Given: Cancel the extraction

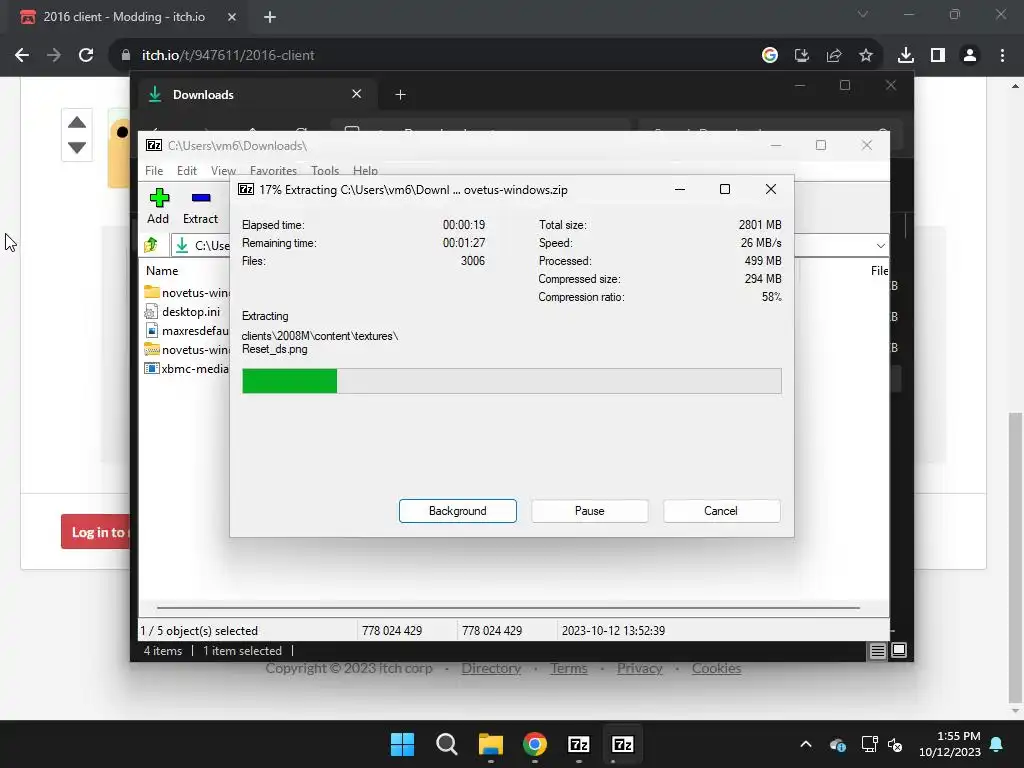Looking at the screenshot, I should click(x=721, y=511).
